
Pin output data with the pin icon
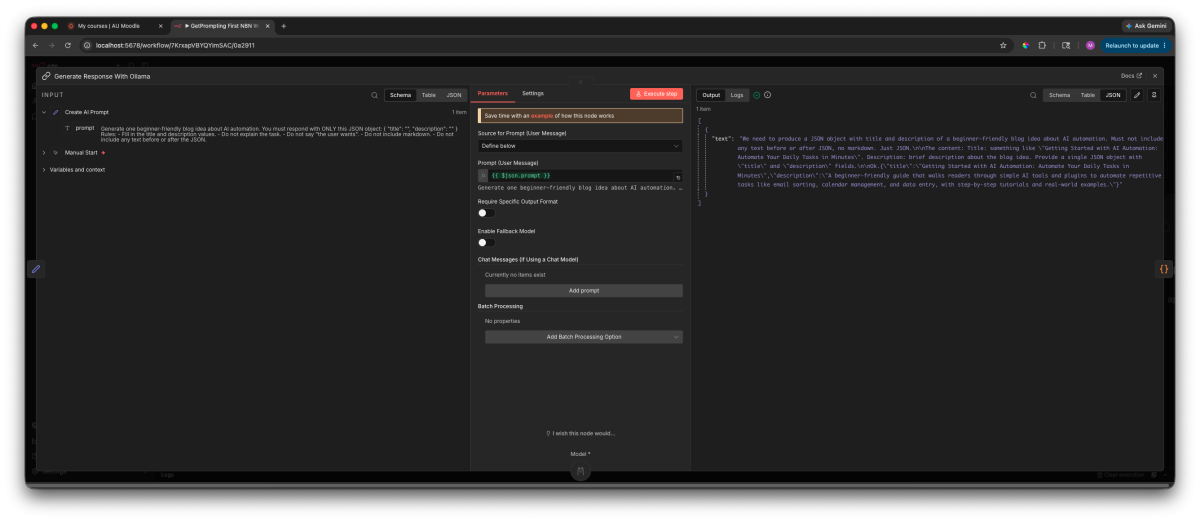[x=1154, y=95]
